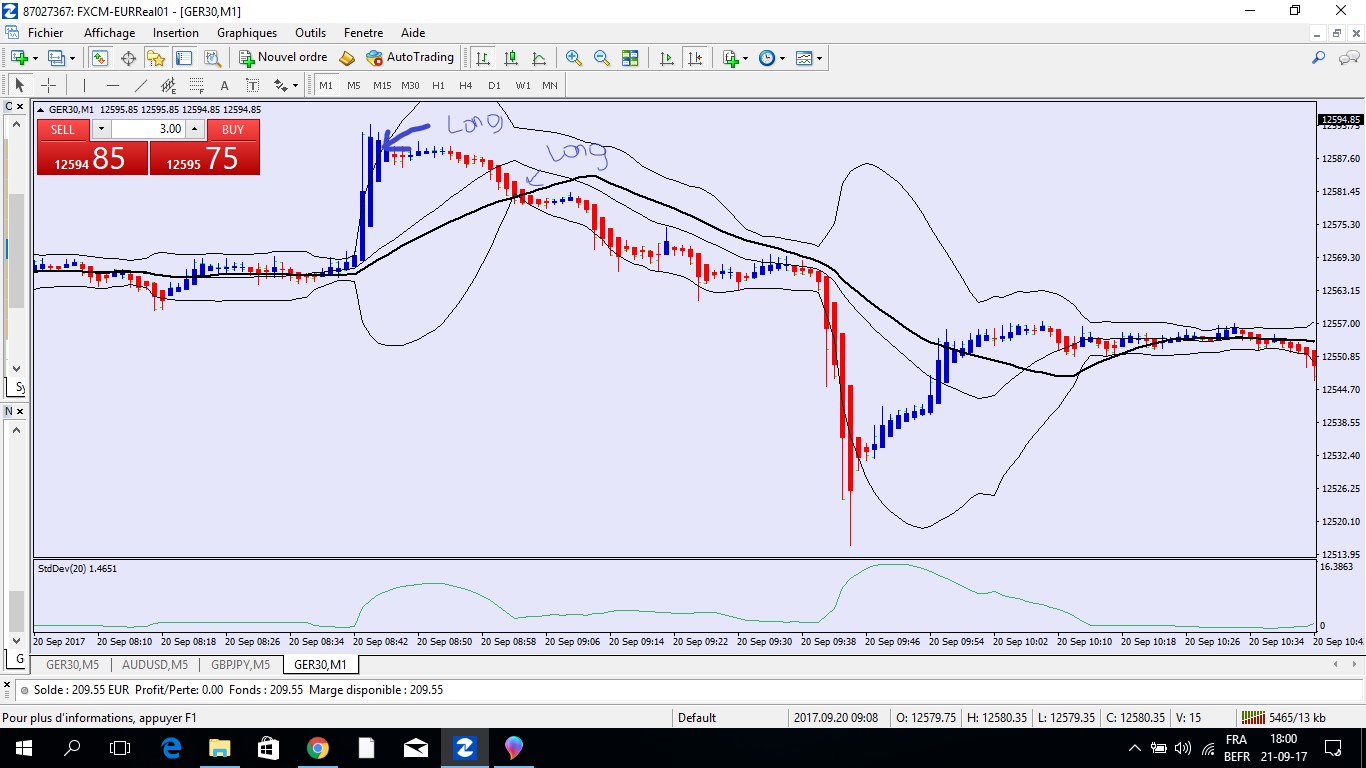
Task: Close the Market Watch side panel
Action: tap(20, 107)
